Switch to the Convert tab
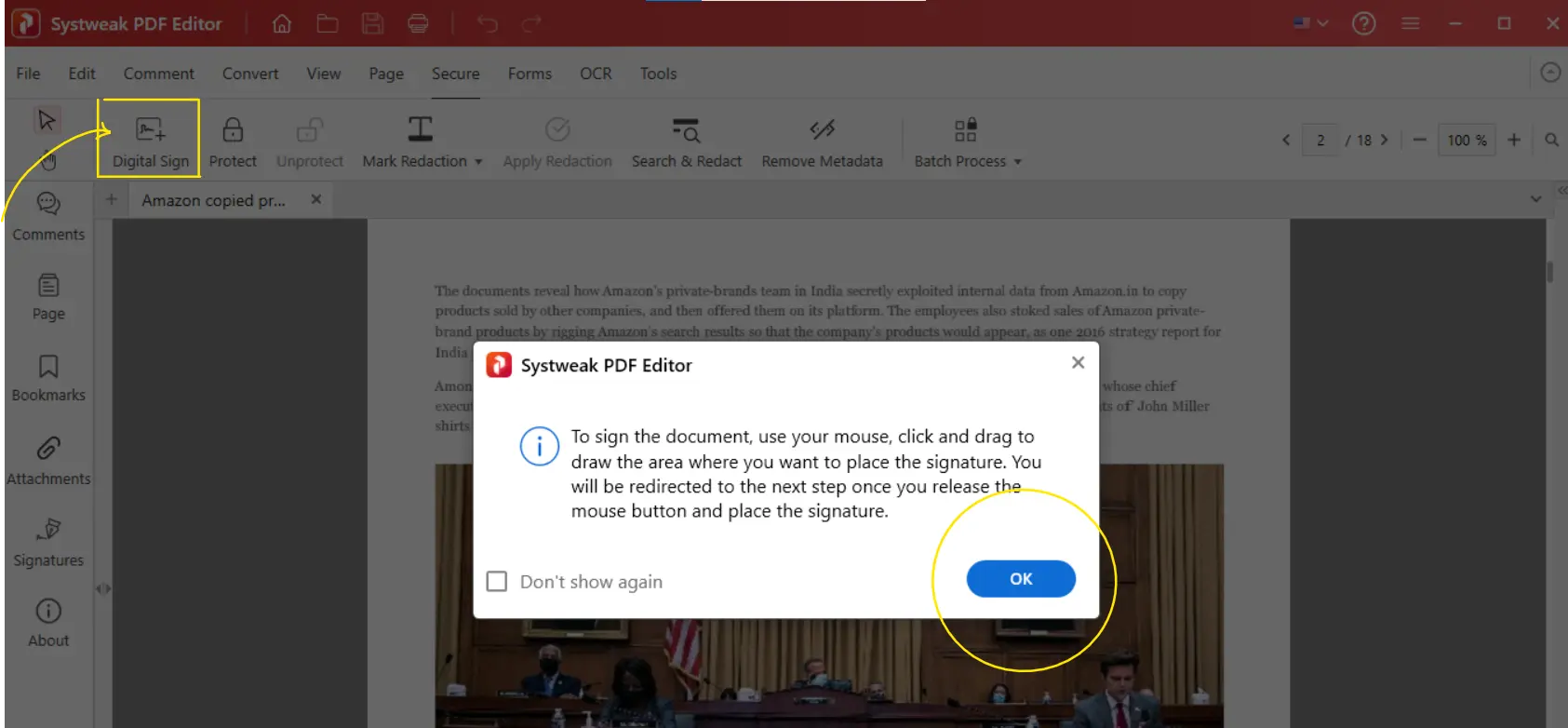 250,74
